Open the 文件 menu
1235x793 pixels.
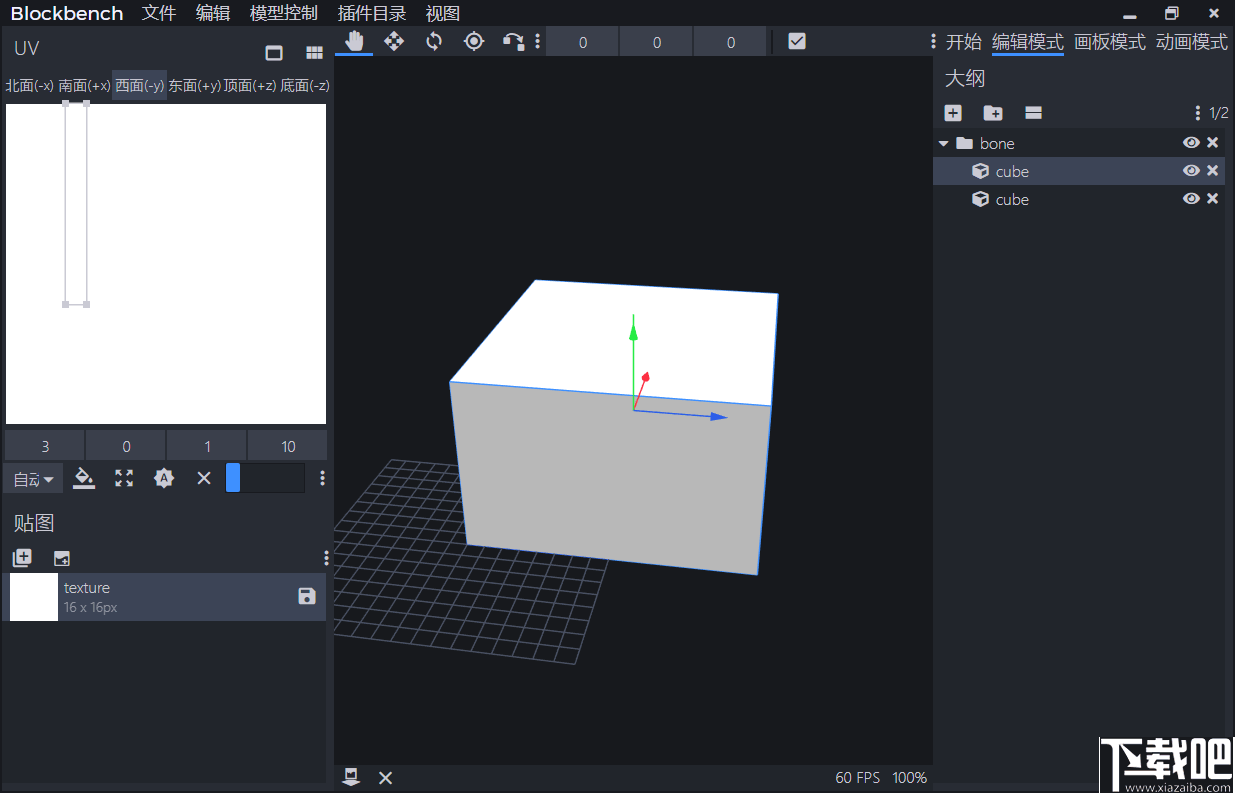point(158,13)
